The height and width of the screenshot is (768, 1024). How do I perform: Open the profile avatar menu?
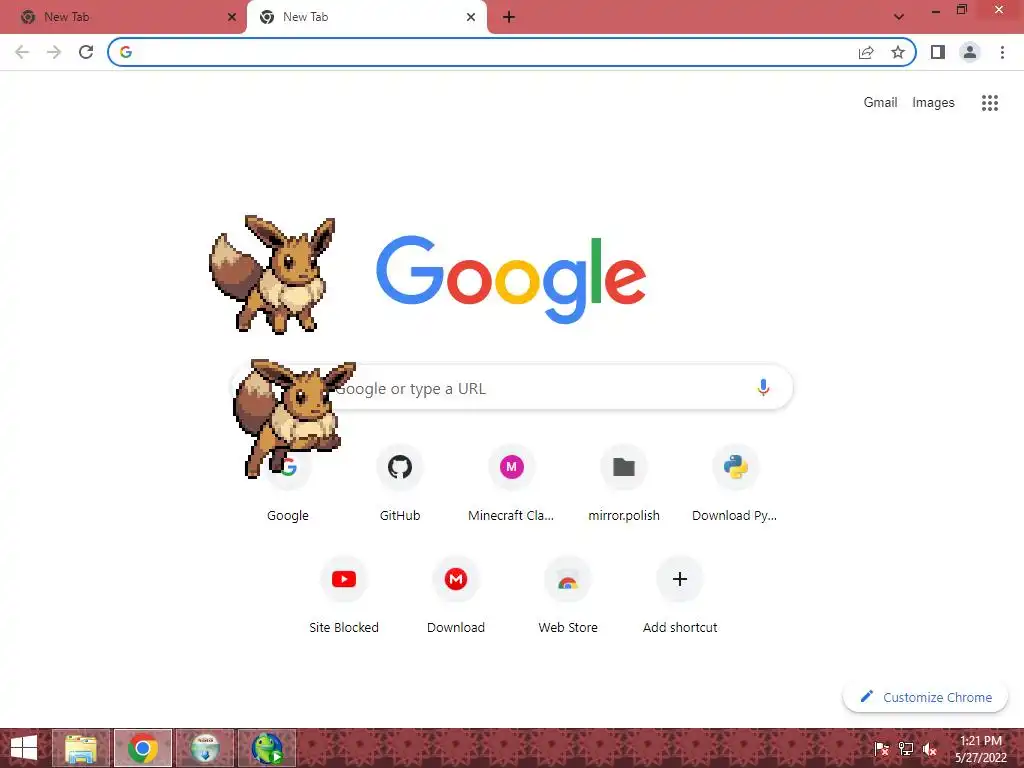970,52
